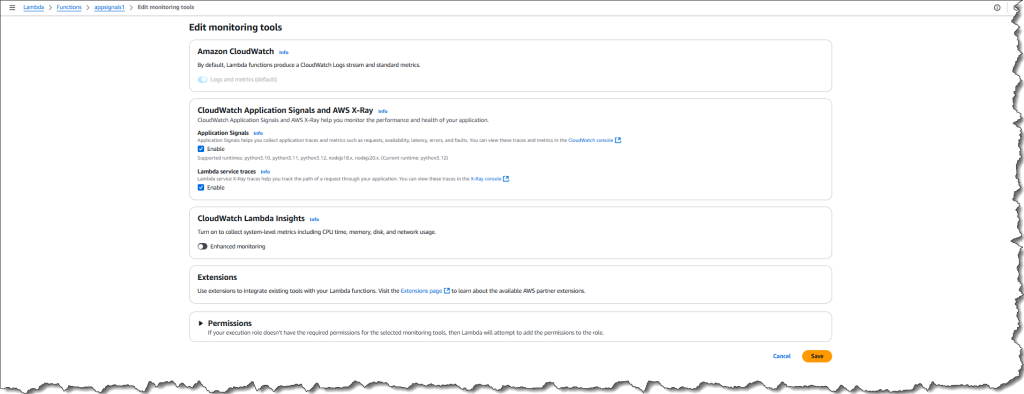Open Info link beside CloudWatch Lambda Insights

[314, 220]
